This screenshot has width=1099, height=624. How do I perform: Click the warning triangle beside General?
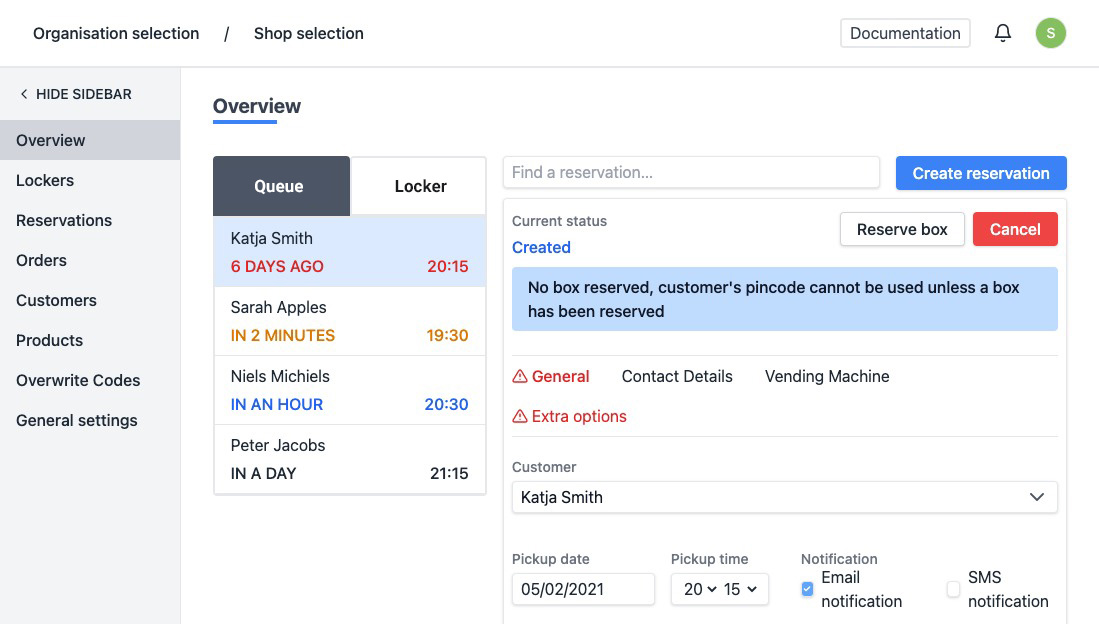520,377
